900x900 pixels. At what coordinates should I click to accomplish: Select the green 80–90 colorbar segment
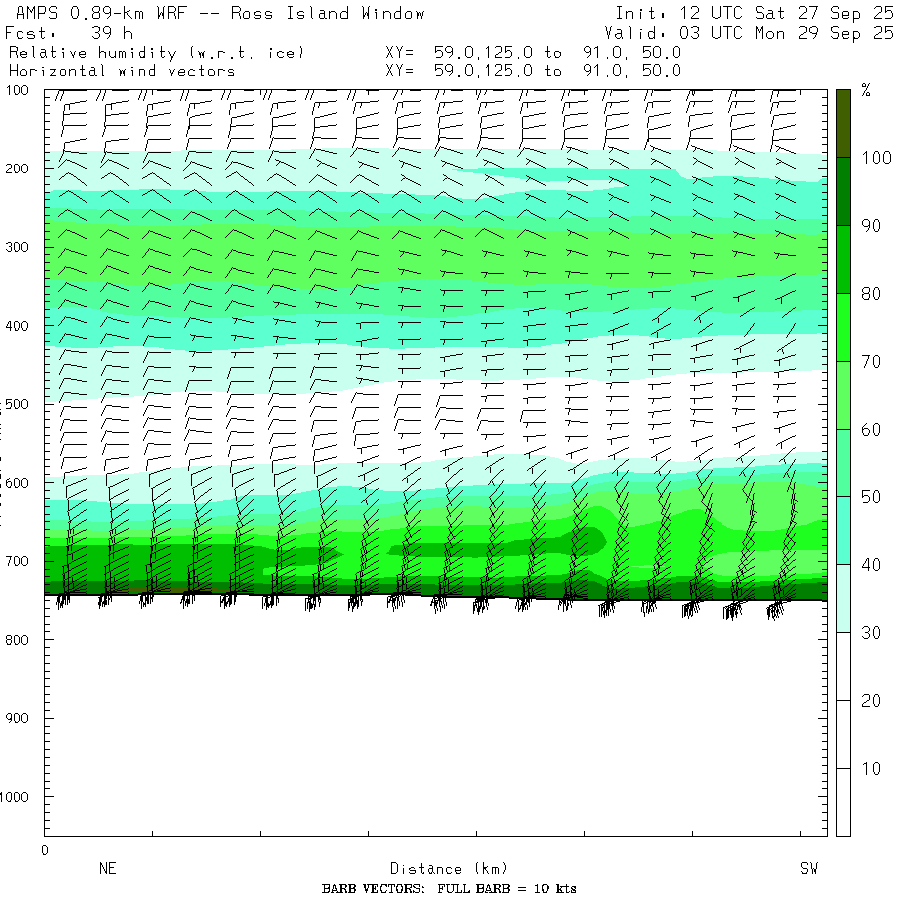(x=843, y=259)
